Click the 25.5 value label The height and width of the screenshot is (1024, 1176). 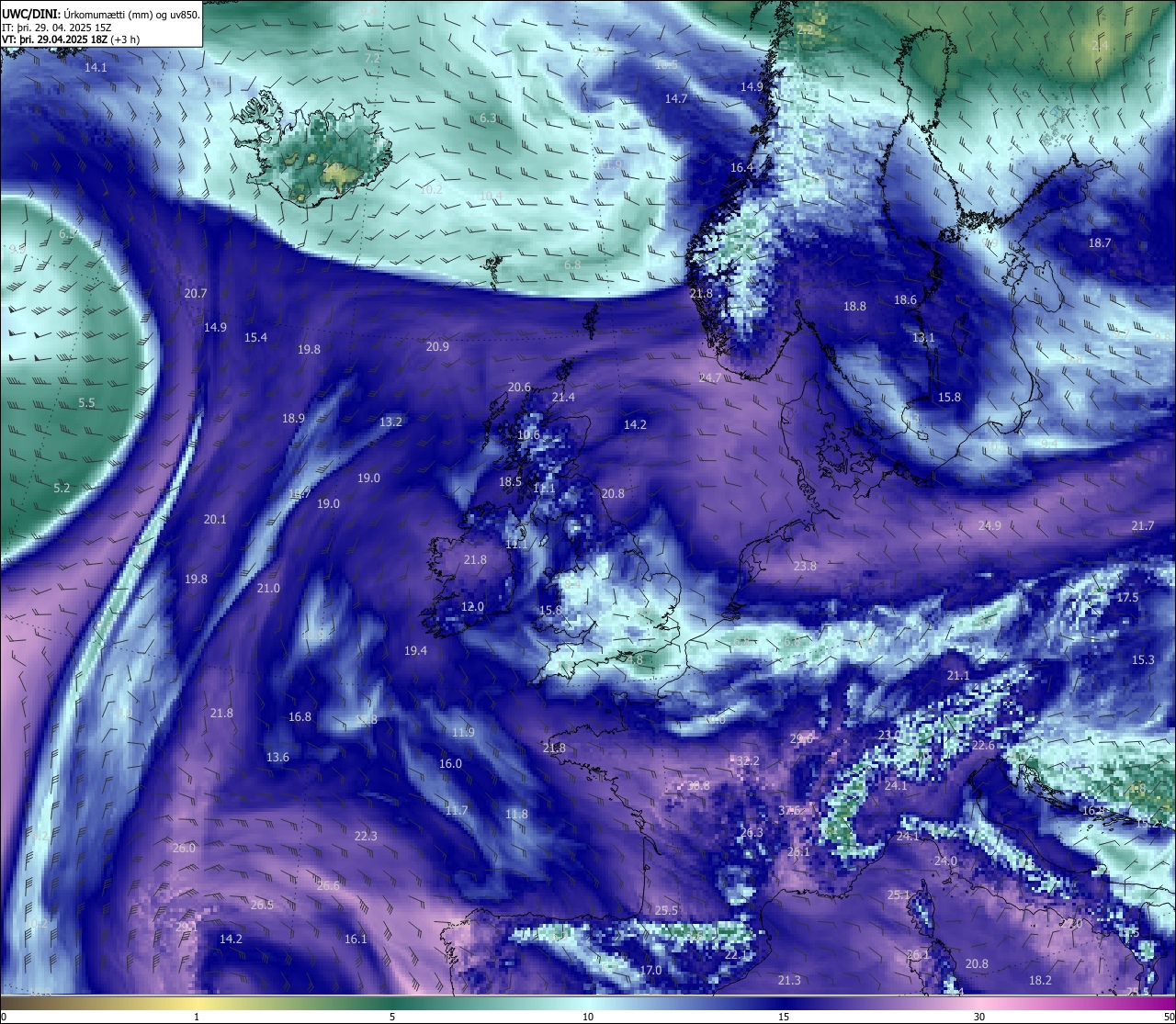click(x=666, y=911)
